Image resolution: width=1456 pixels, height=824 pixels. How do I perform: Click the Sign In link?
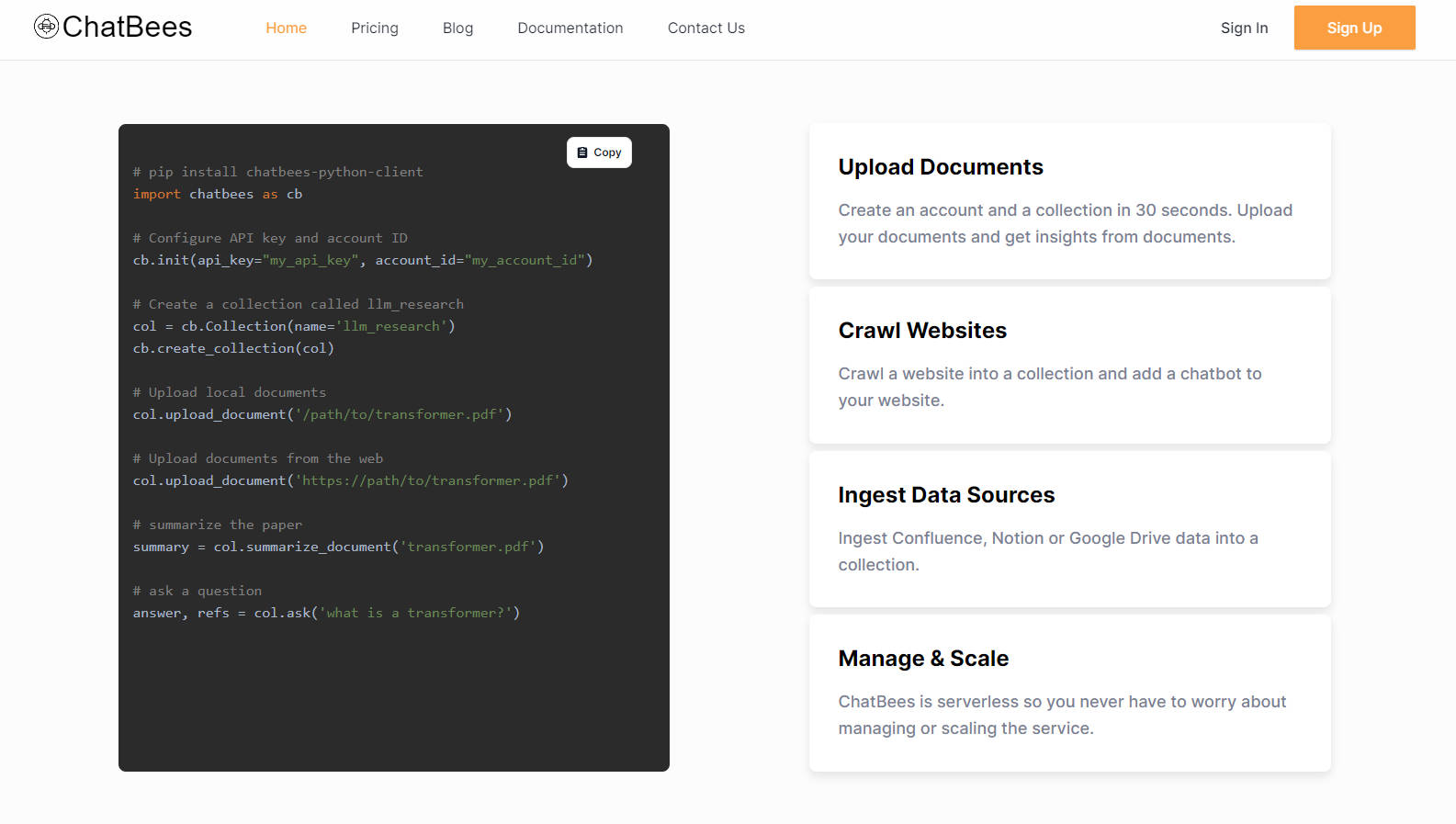1244,28
